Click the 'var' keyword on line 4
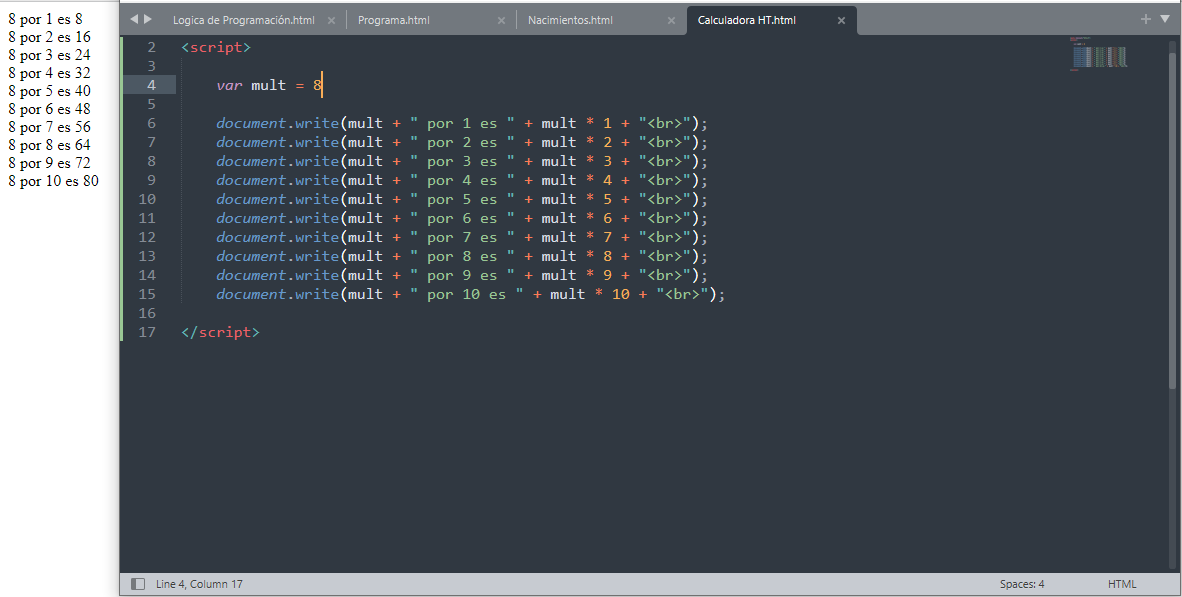The width and height of the screenshot is (1182, 597). pyautogui.click(x=229, y=85)
